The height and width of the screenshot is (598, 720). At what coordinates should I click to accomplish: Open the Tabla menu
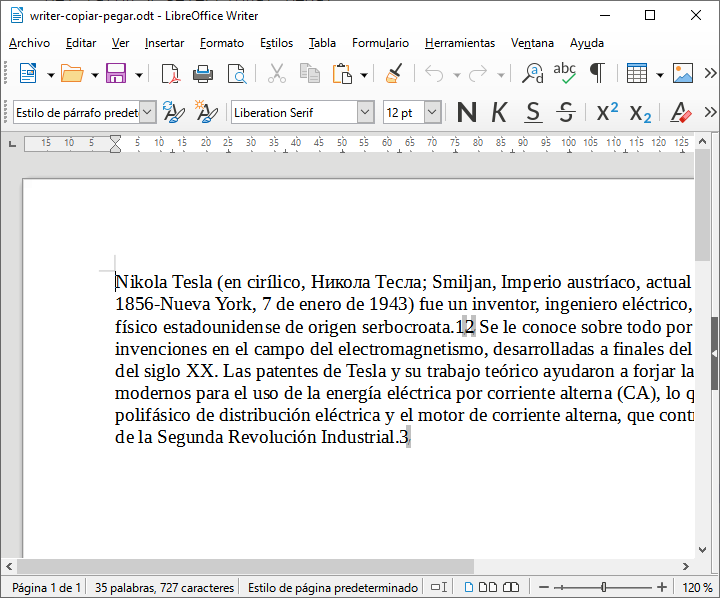pos(322,43)
